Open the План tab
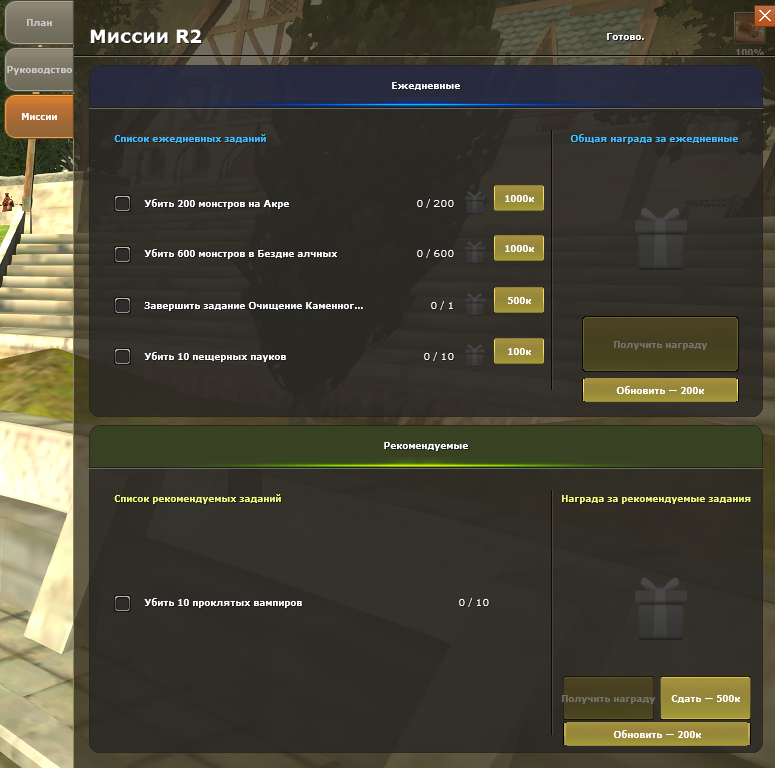This screenshot has width=775, height=768. coord(39,23)
